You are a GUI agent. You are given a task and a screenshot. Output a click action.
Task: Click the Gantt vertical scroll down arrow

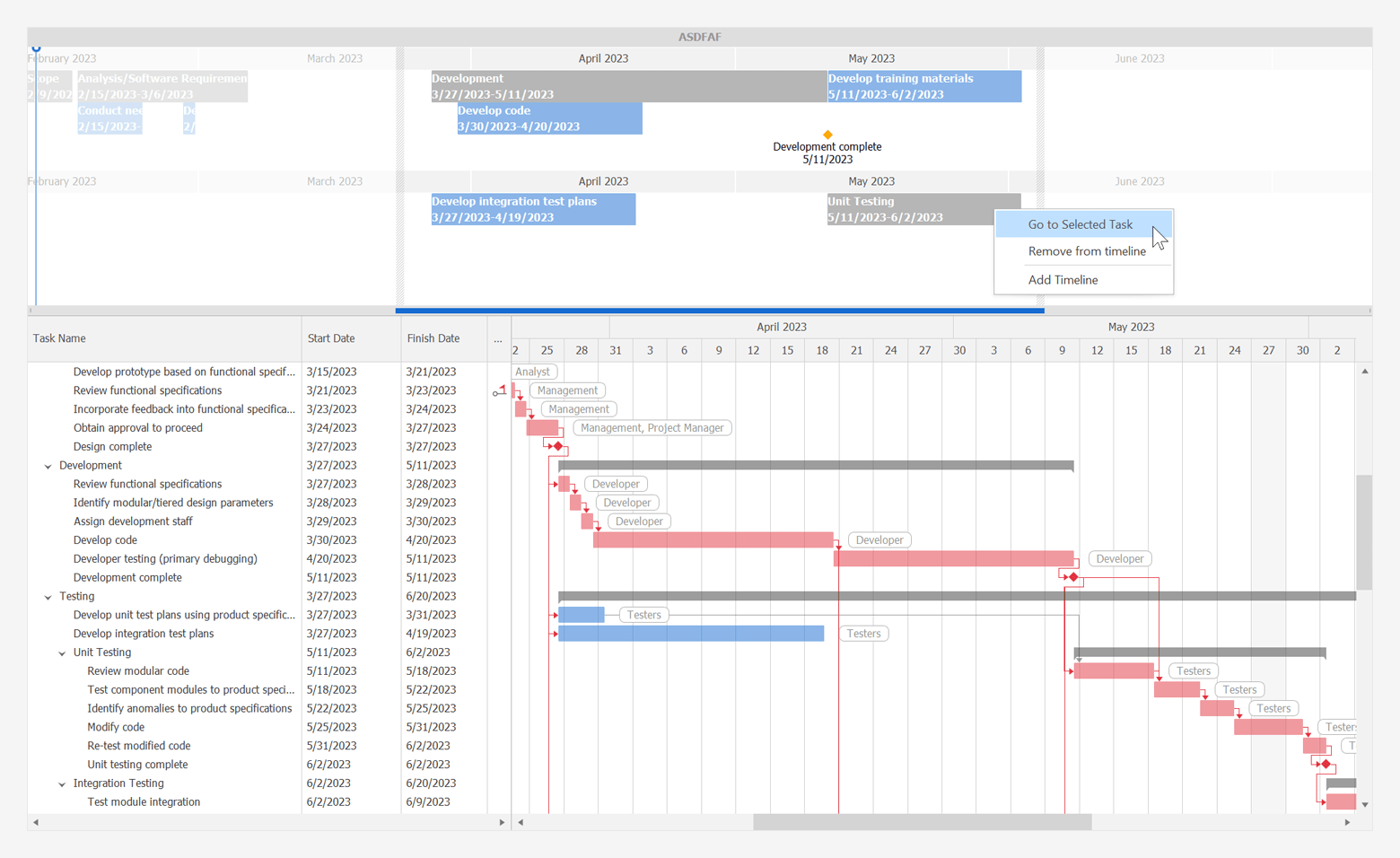pos(1364,805)
